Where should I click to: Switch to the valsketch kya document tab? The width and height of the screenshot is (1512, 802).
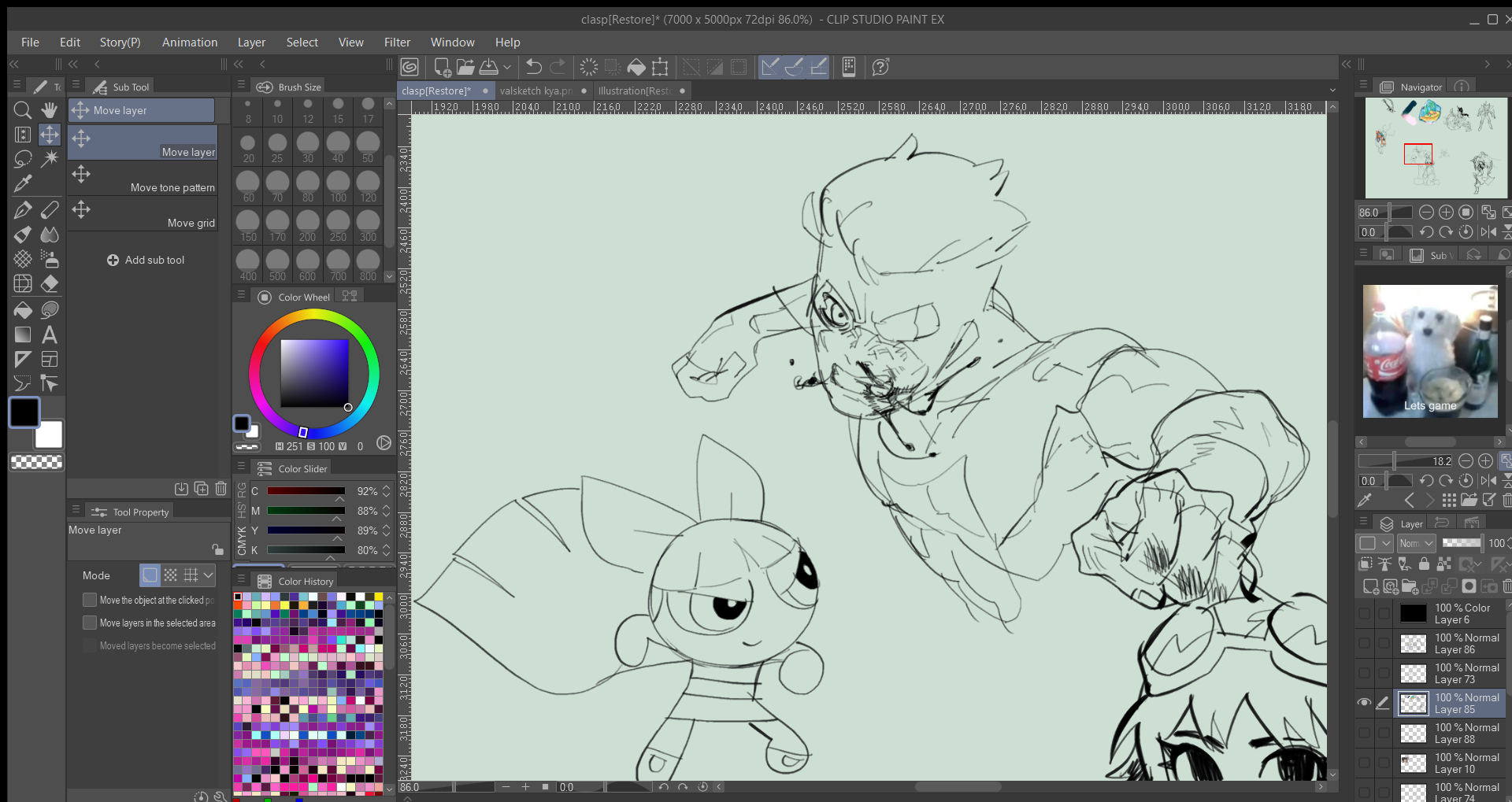[535, 91]
